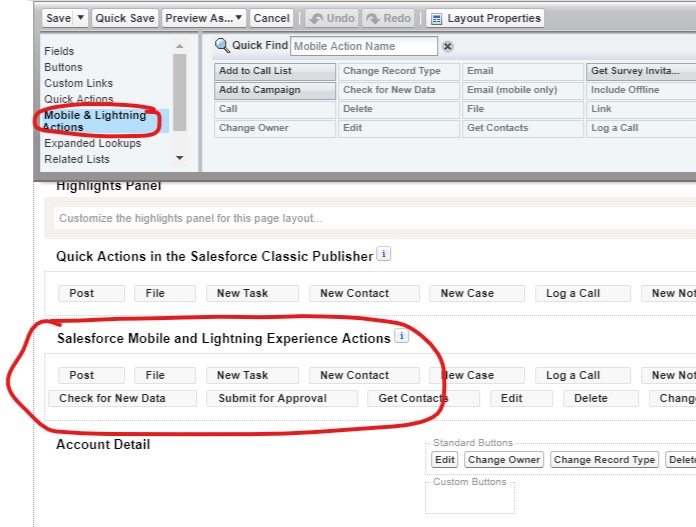Select Expanded Lookups category
The image size is (696, 527).
[92, 143]
